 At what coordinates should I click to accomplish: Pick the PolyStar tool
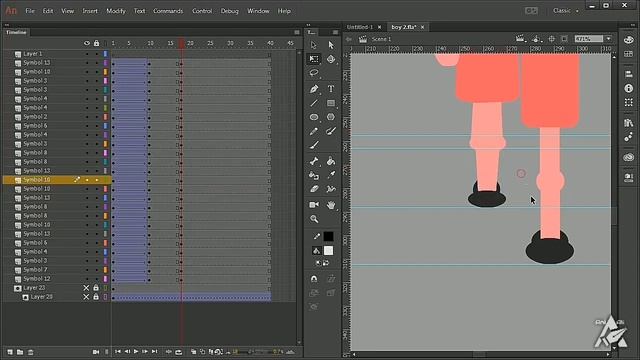coord(331,117)
